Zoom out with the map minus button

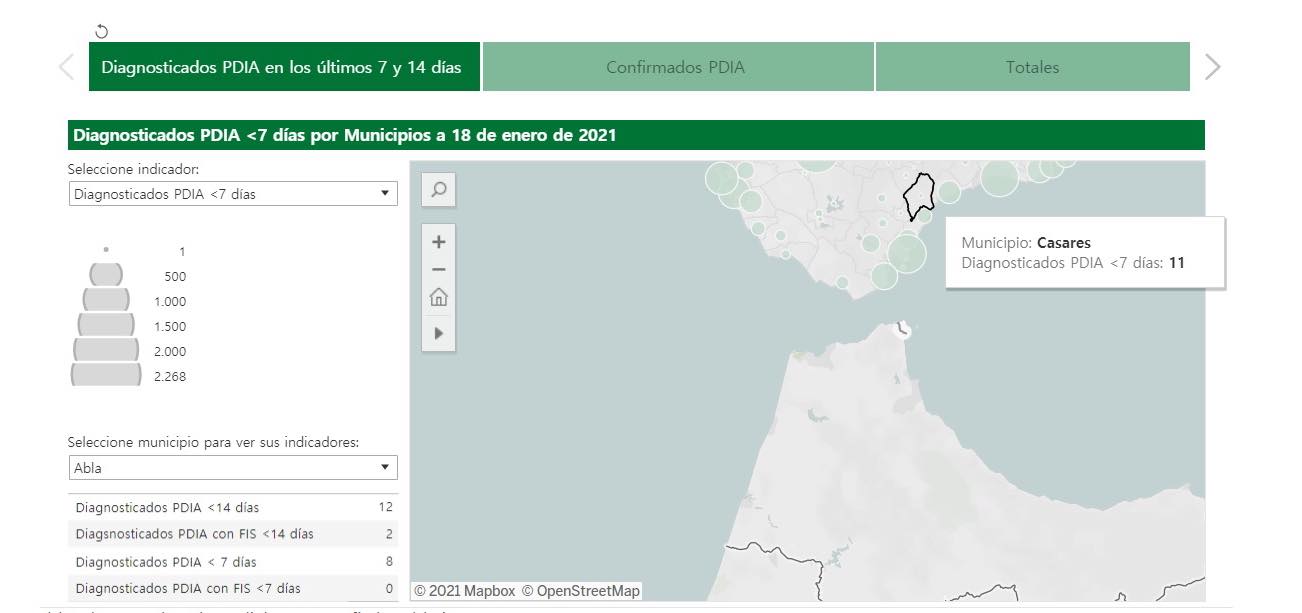438,269
